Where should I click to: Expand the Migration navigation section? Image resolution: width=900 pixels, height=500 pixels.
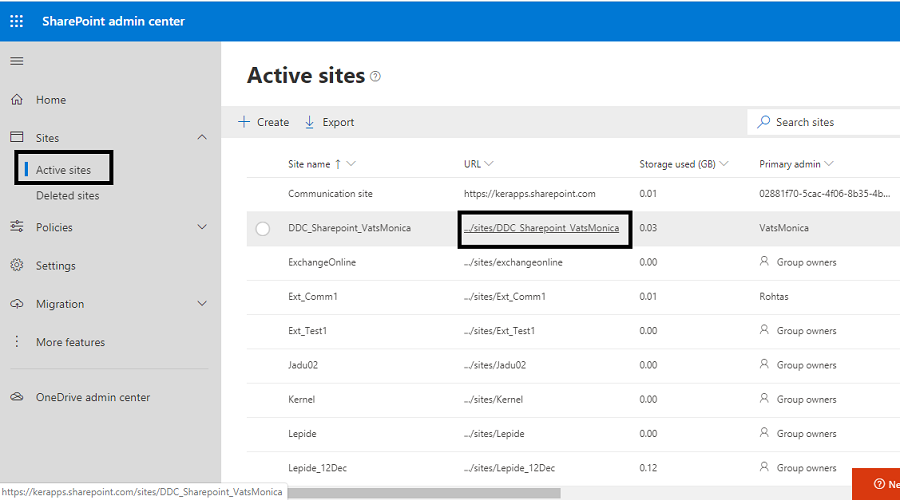(202, 303)
